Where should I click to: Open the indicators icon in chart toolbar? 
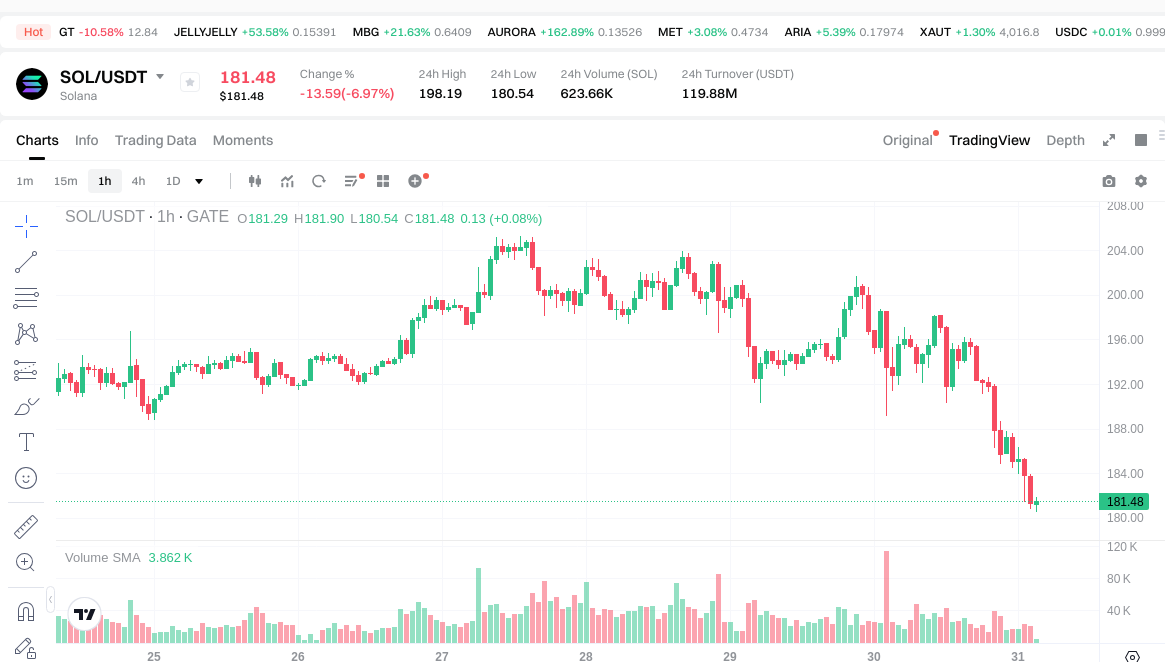pos(287,181)
